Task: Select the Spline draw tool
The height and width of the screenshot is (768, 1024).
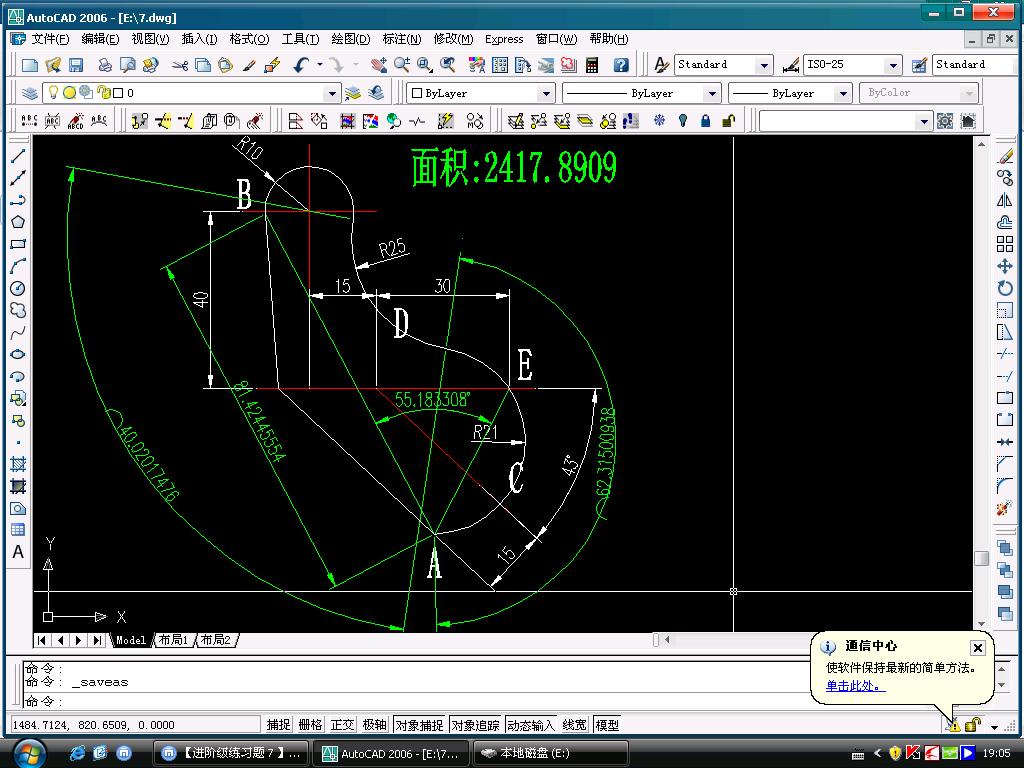Action: pyautogui.click(x=18, y=332)
